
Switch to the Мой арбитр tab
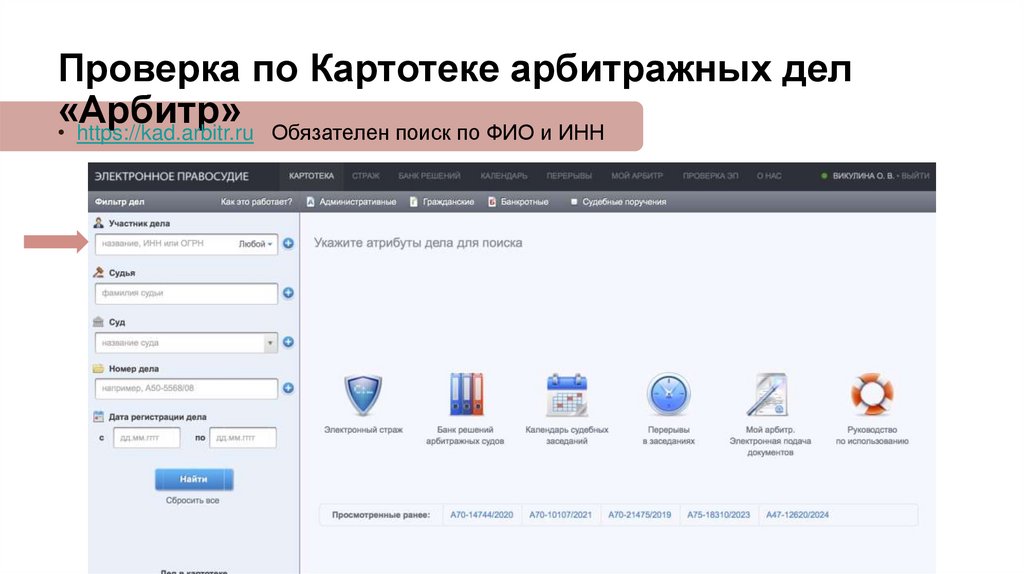pos(637,176)
